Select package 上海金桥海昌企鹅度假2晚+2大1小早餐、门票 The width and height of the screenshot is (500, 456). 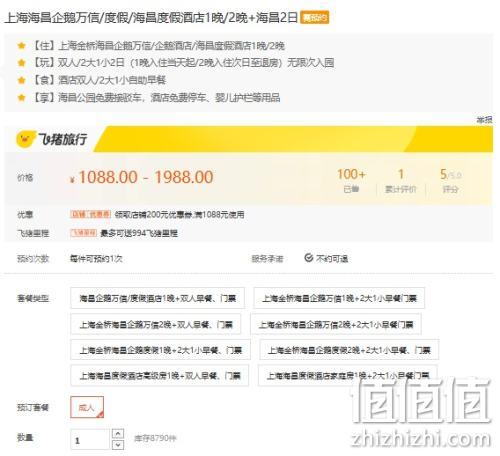[x=349, y=350]
